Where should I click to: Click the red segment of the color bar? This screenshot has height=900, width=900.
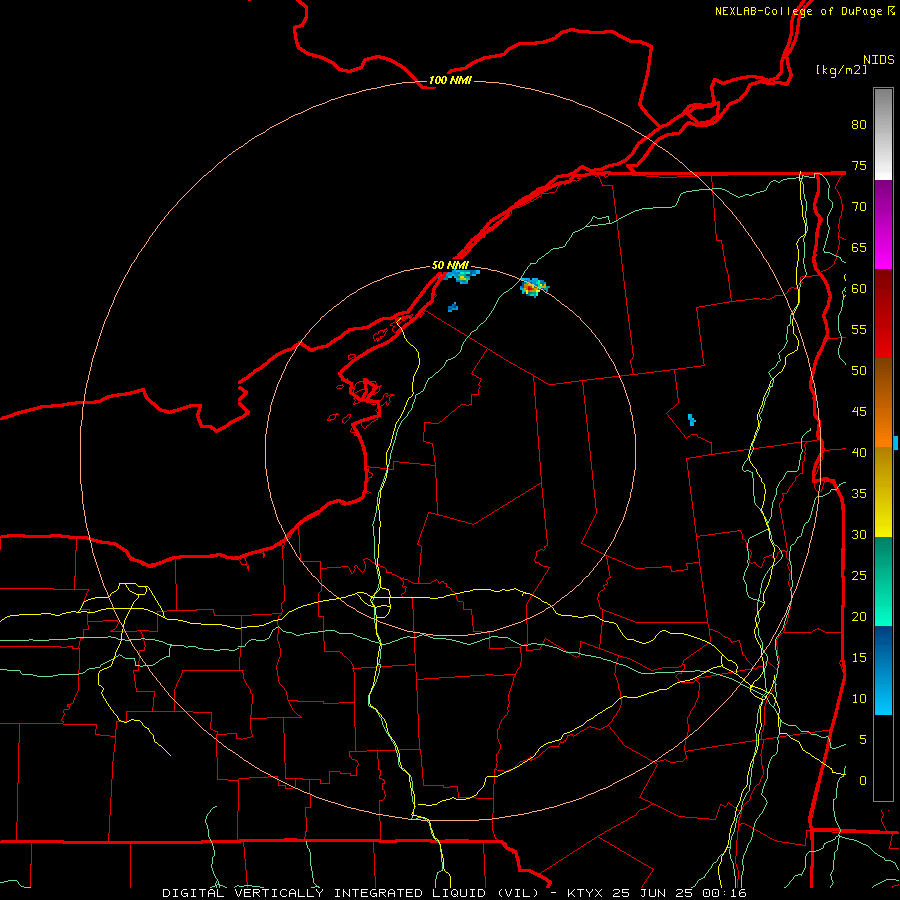(x=883, y=314)
